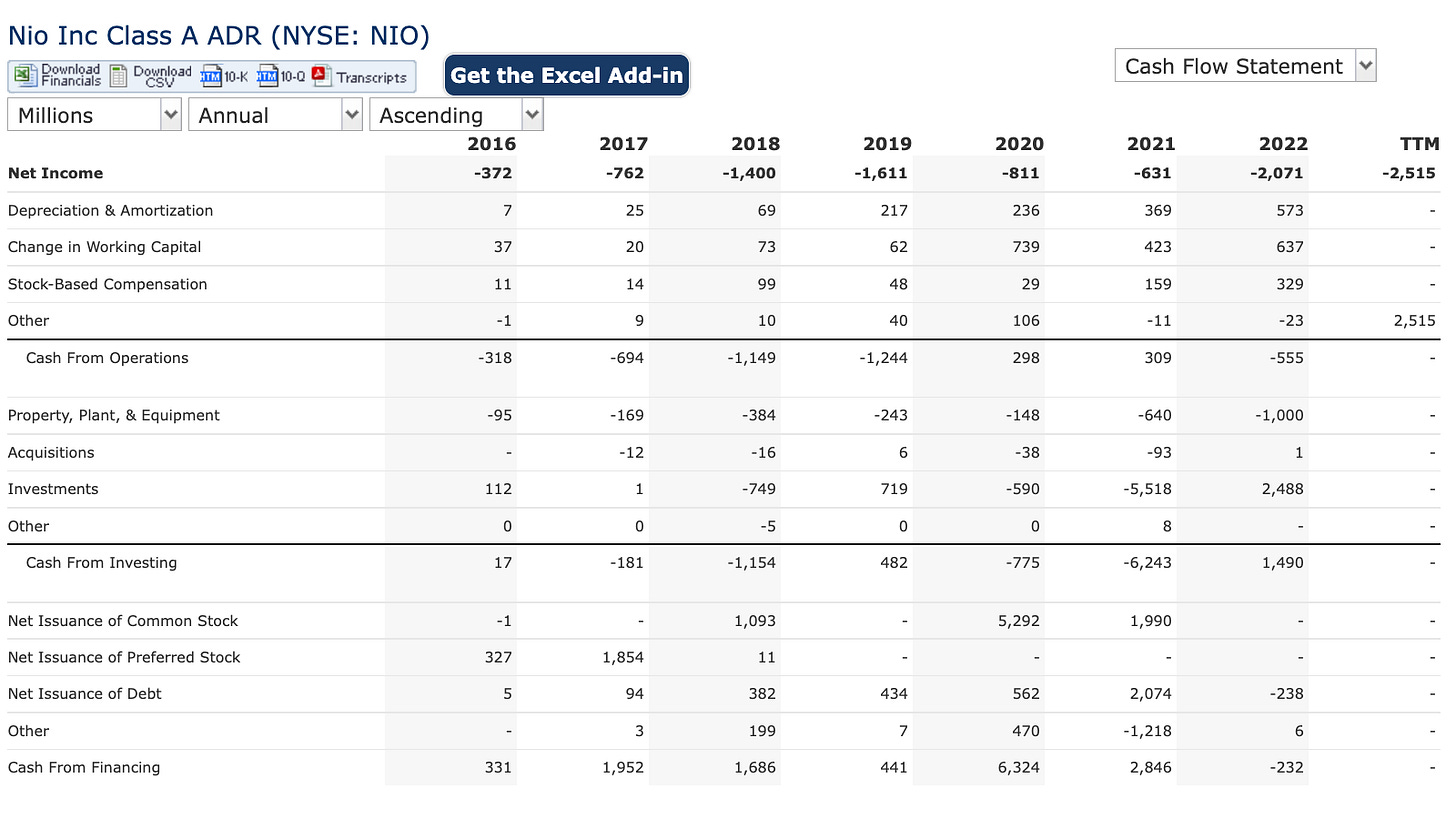Click the Nio Inc Class A ADR title
The width and height of the screenshot is (1456, 819).
[x=219, y=36]
